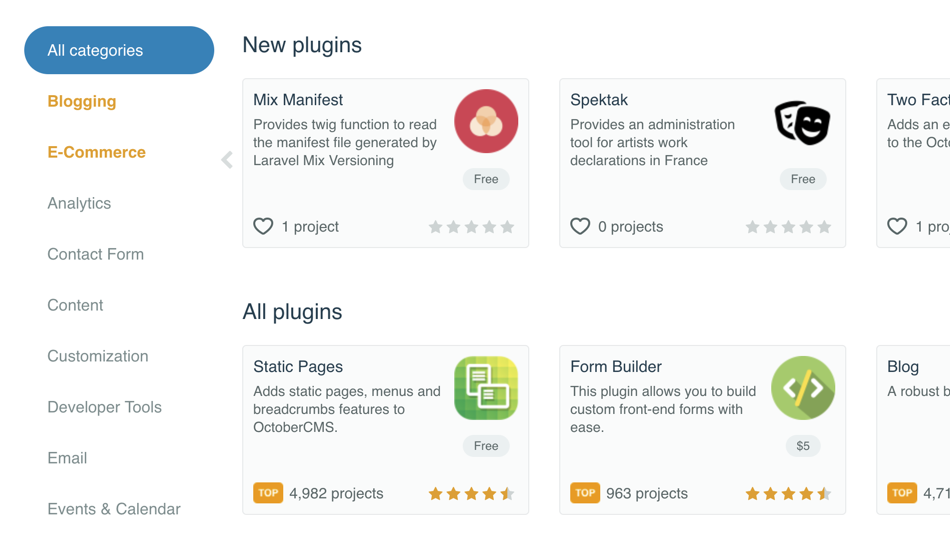Like Mix Manifest with the heart icon
Image resolution: width=950 pixels, height=539 pixels.
263,227
